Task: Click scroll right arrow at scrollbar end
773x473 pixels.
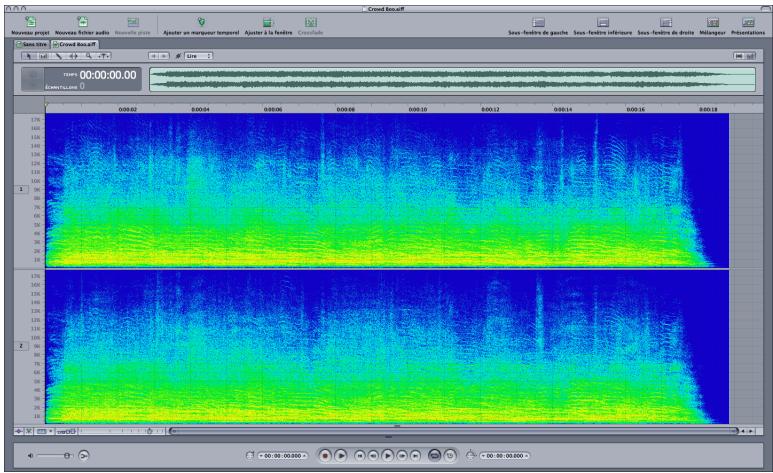Action: pyautogui.click(x=751, y=431)
